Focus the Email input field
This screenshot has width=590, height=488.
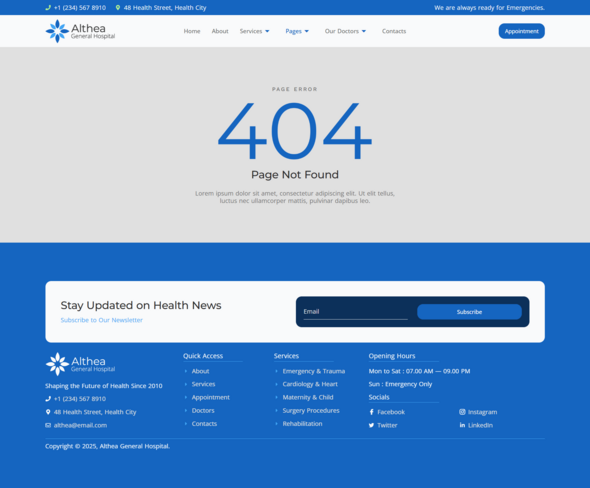click(x=356, y=312)
